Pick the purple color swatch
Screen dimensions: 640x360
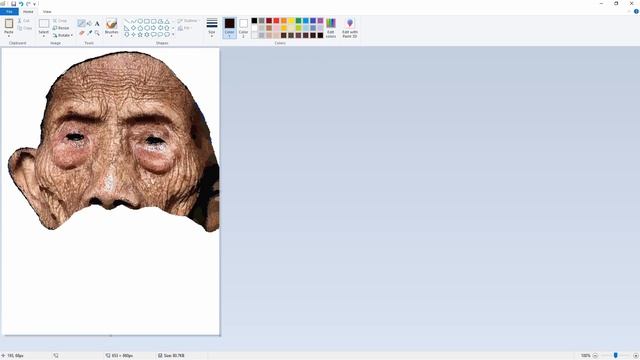(x=320, y=21)
